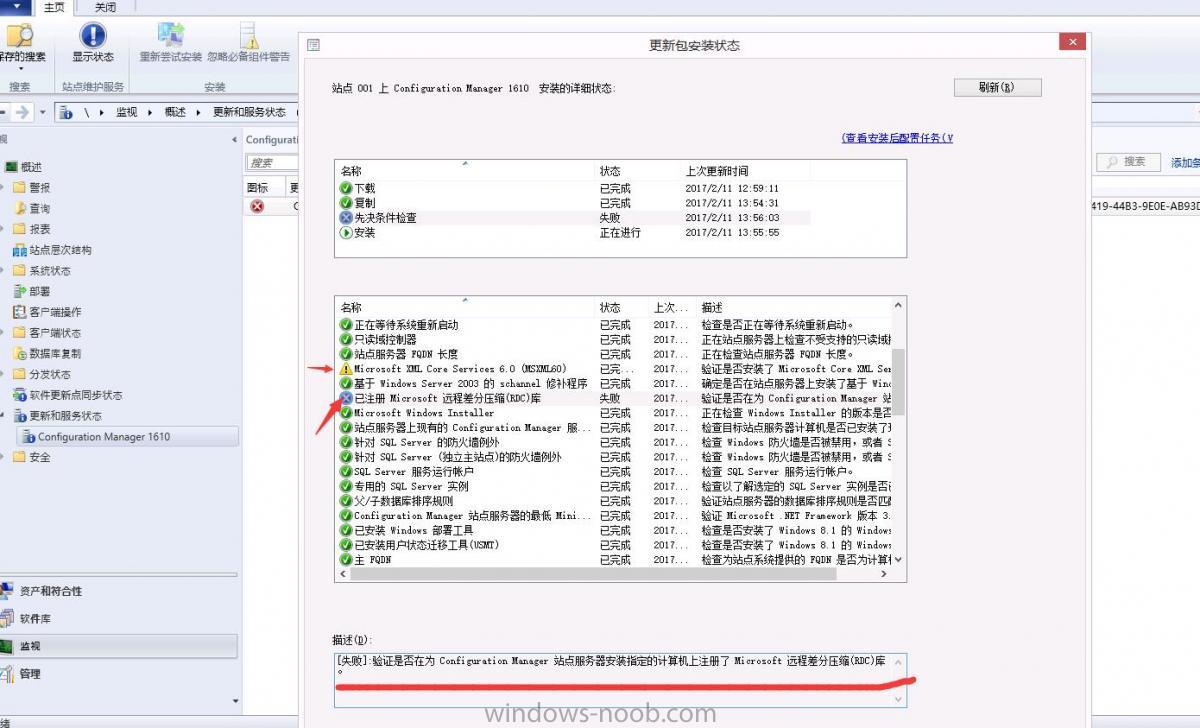Click the green check icon beside 复制

(346, 203)
